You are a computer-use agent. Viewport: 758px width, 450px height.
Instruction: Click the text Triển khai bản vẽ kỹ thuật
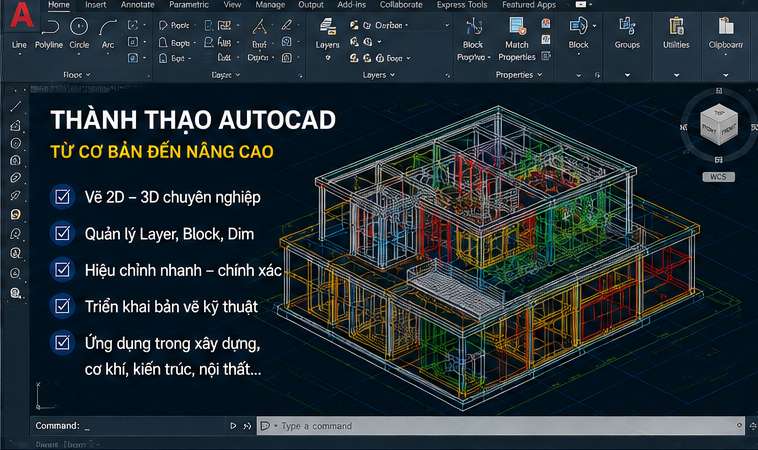171,307
